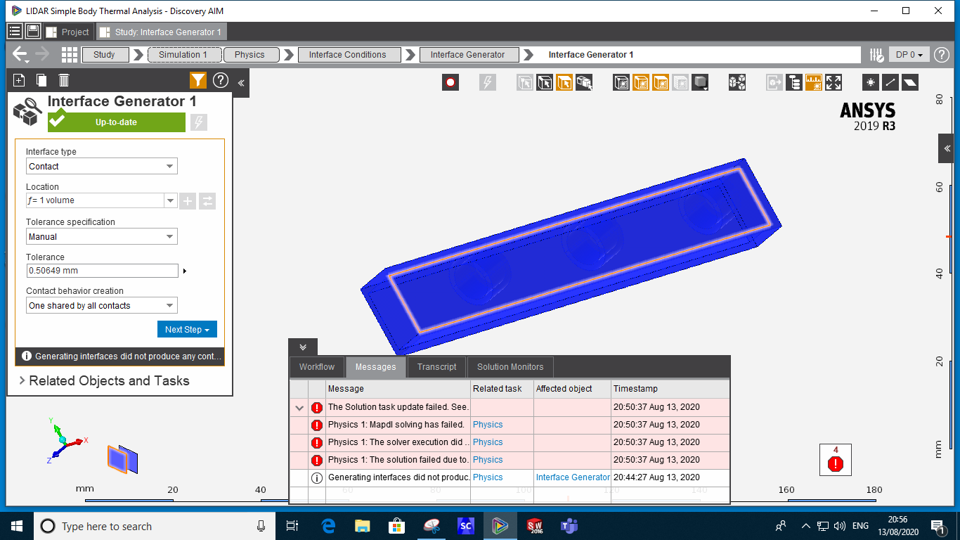Go to Simulation 1 breadcrumb

pyautogui.click(x=182, y=54)
